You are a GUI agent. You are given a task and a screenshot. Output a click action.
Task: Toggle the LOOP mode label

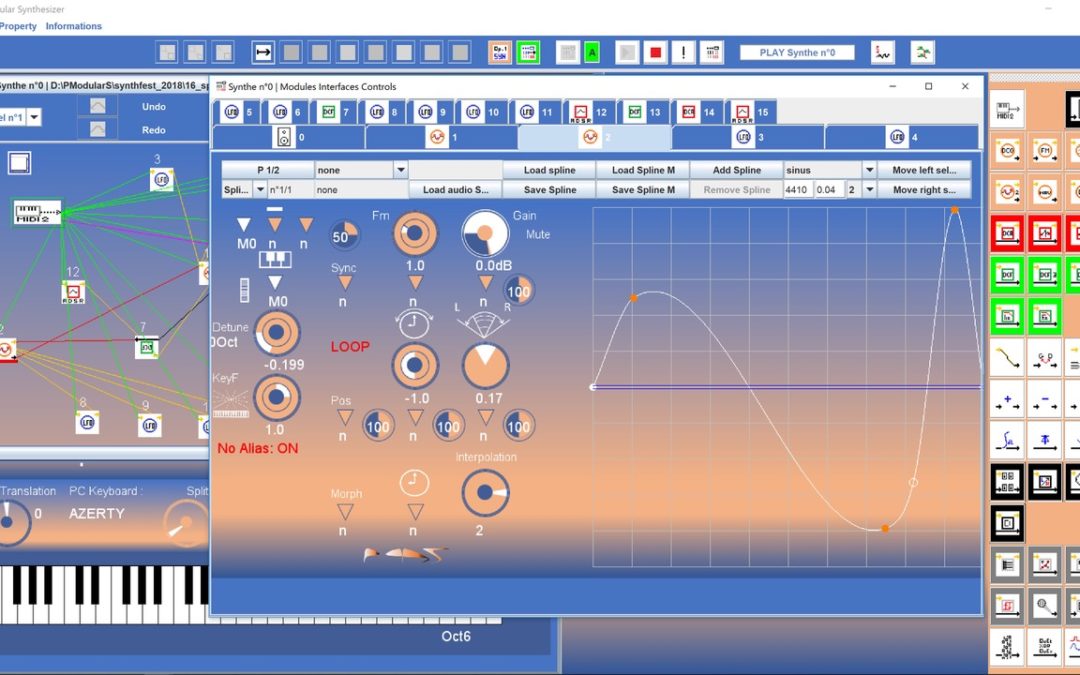(x=350, y=346)
